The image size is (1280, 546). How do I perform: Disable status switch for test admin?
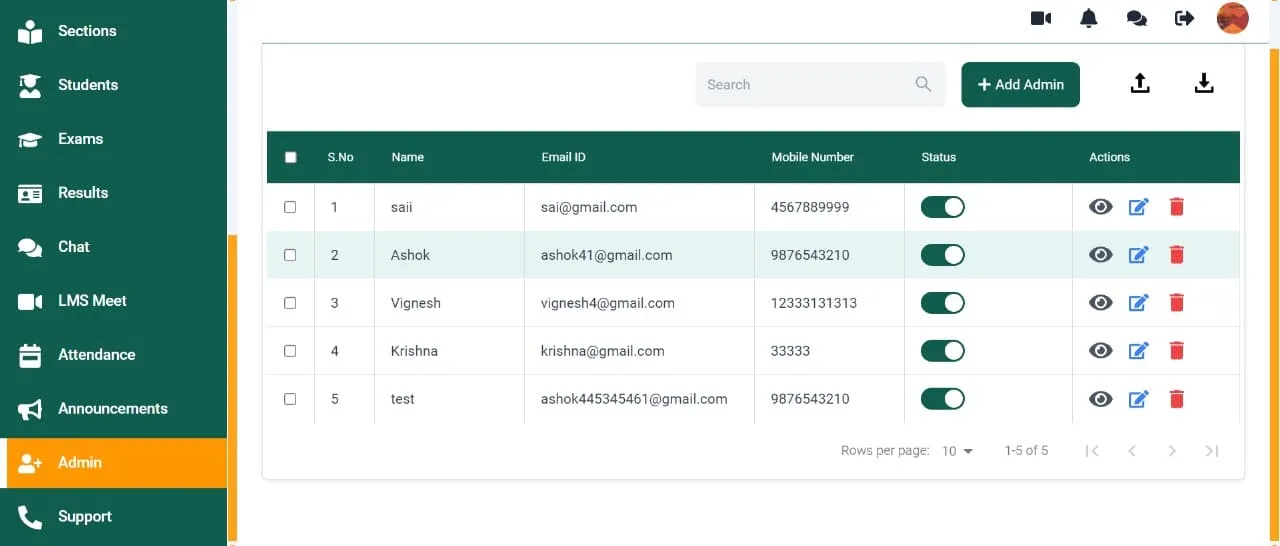(943, 399)
